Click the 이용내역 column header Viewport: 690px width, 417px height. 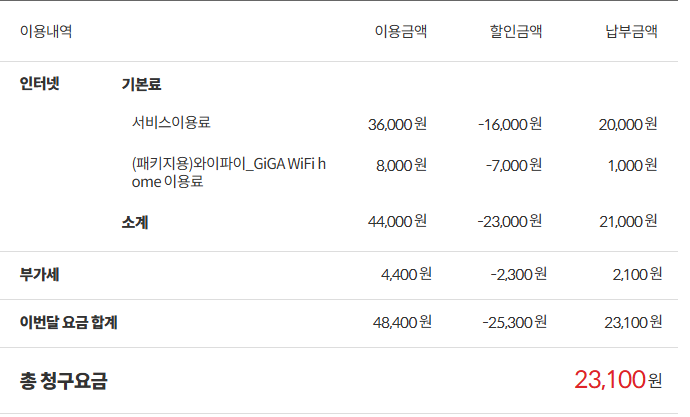[x=46, y=31]
